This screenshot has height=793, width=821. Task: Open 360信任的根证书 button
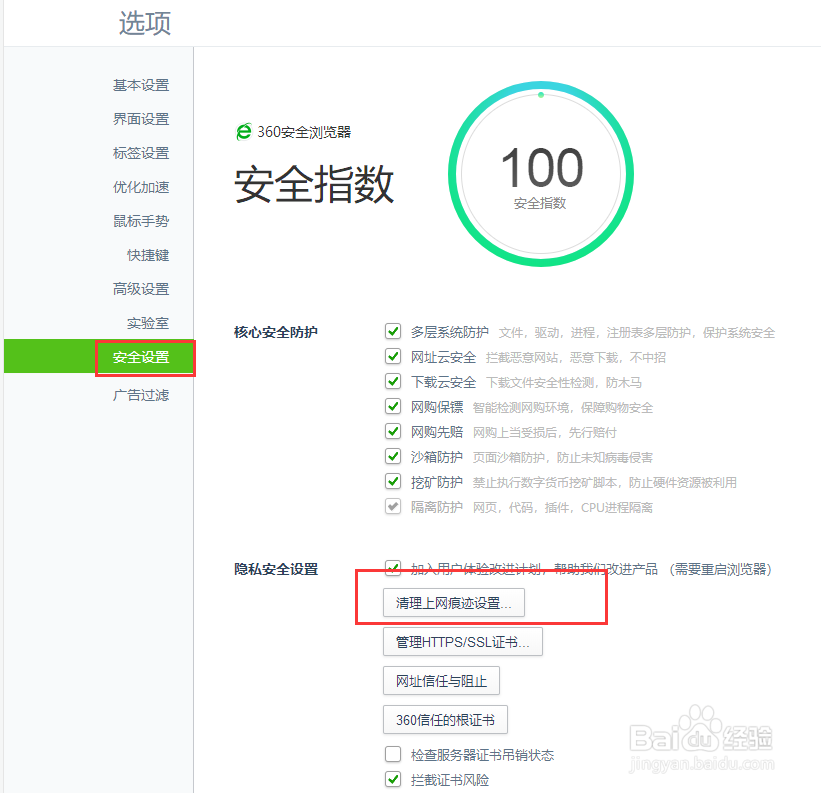[x=445, y=720]
